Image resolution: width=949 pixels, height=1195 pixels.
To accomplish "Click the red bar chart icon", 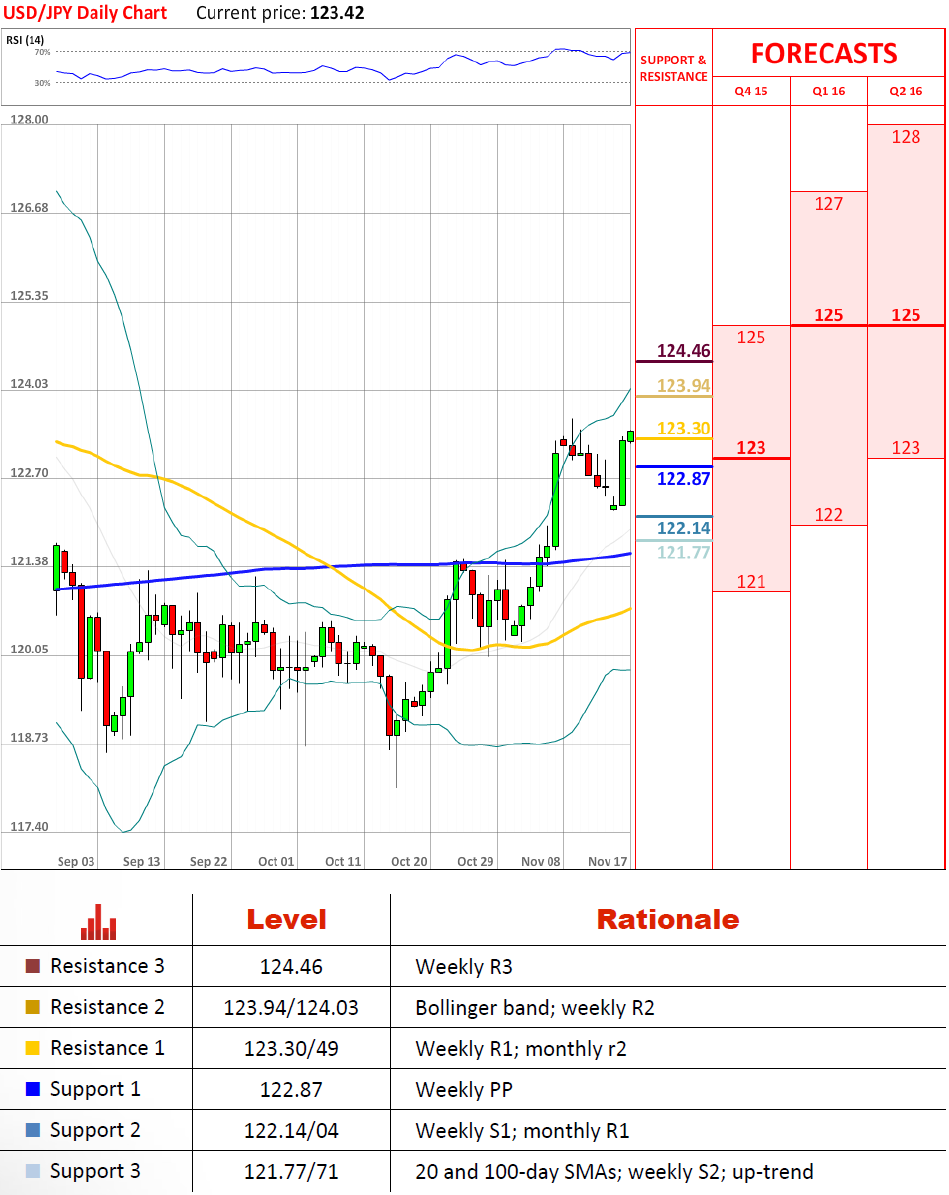I will (x=98, y=922).
